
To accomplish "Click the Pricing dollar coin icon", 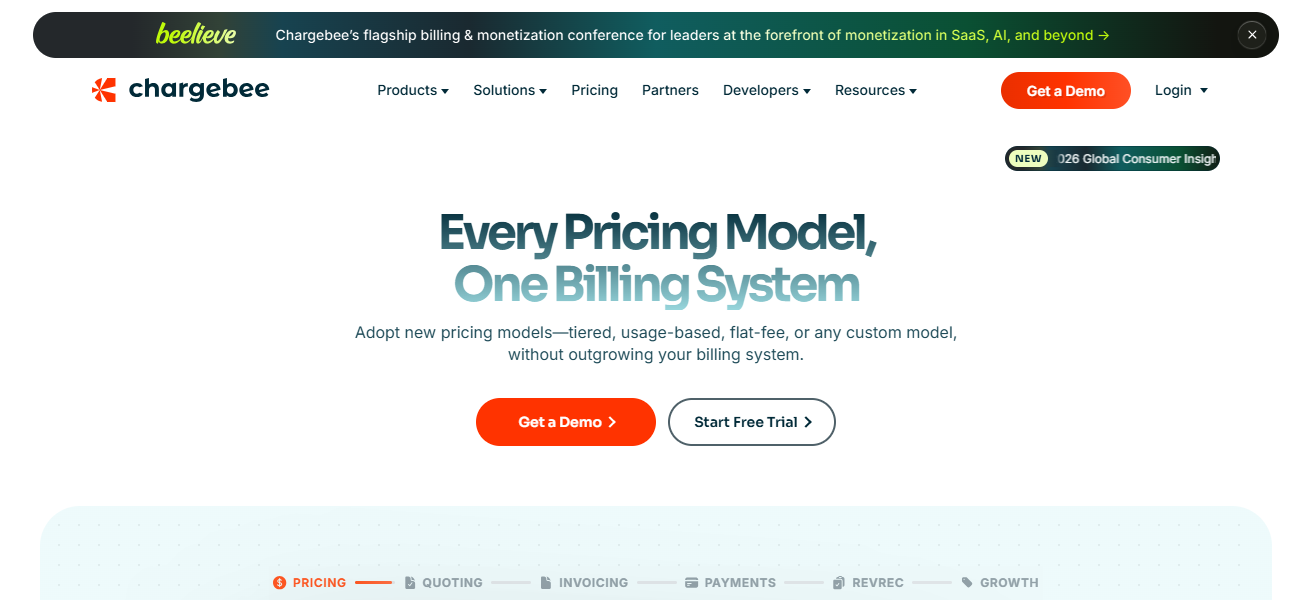I will tap(280, 583).
